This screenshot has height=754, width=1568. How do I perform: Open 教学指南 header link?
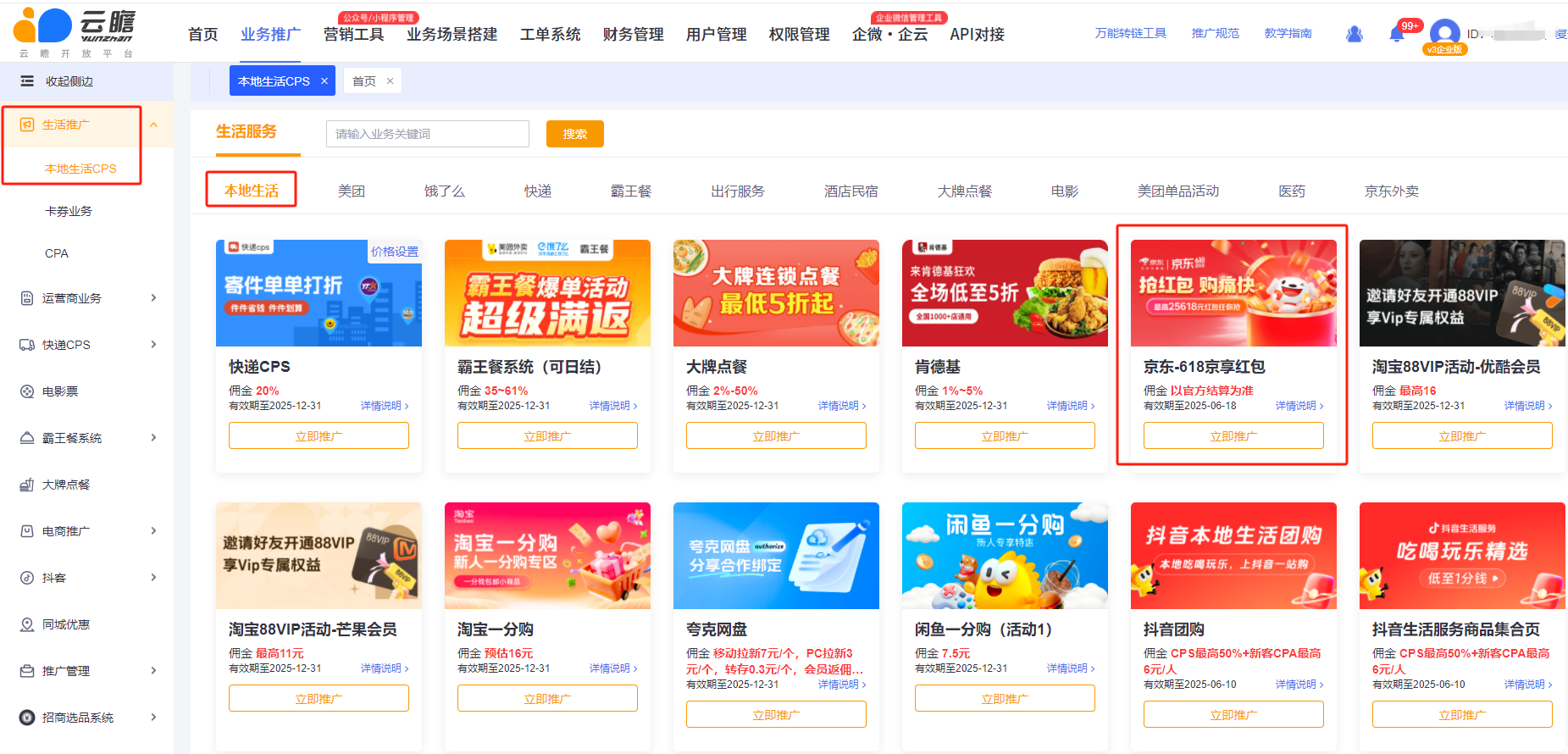(x=1288, y=33)
